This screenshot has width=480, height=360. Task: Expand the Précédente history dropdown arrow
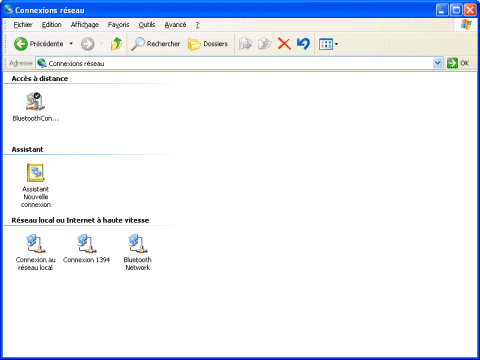(71, 44)
